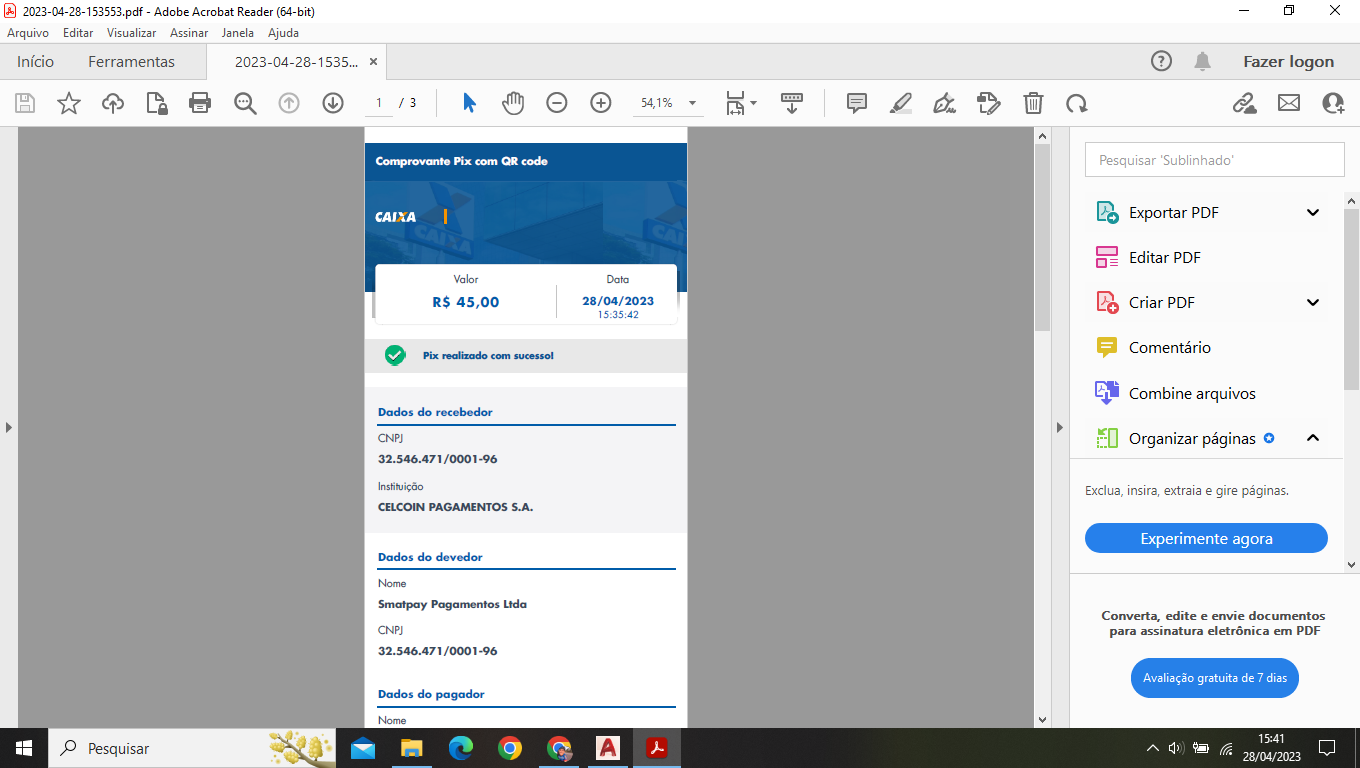This screenshot has height=768, width=1360.
Task: Open the Visualizar menu
Action: 132,32
